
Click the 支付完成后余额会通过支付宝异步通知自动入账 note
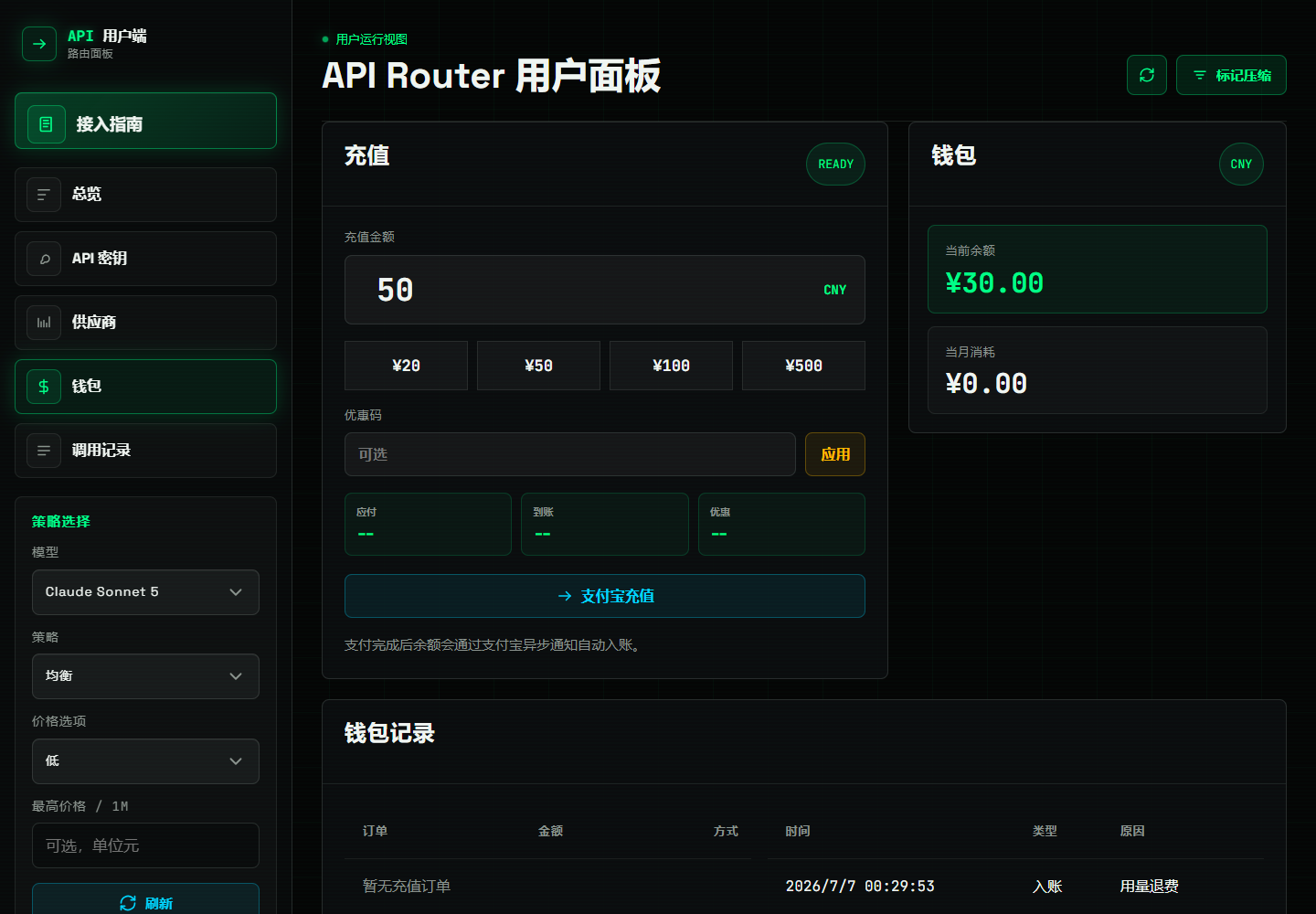point(492,645)
